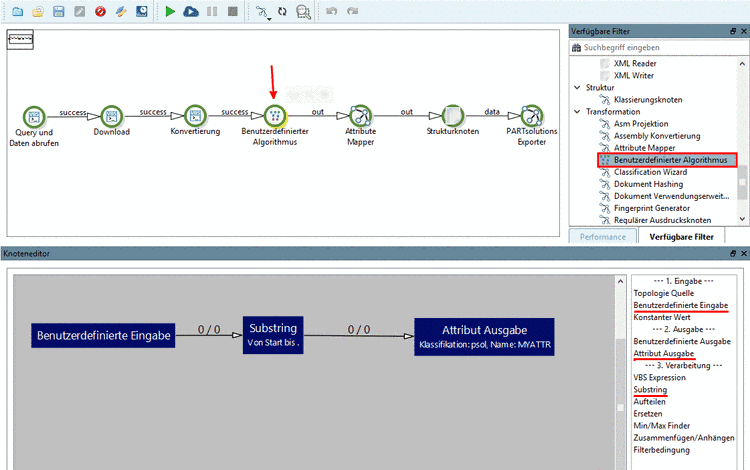Run the pipeline in the cloud
This screenshot has height=470, width=750.
(x=191, y=11)
